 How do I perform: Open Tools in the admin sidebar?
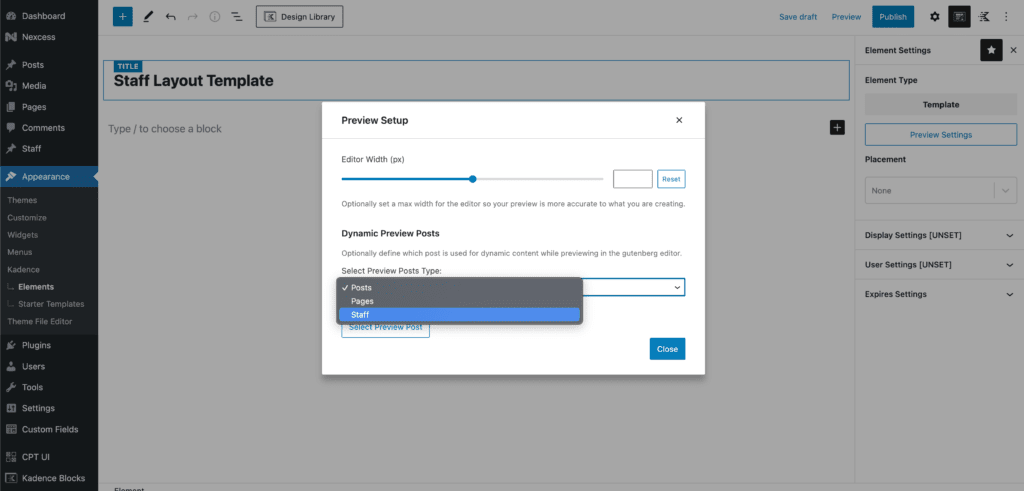tap(49, 387)
